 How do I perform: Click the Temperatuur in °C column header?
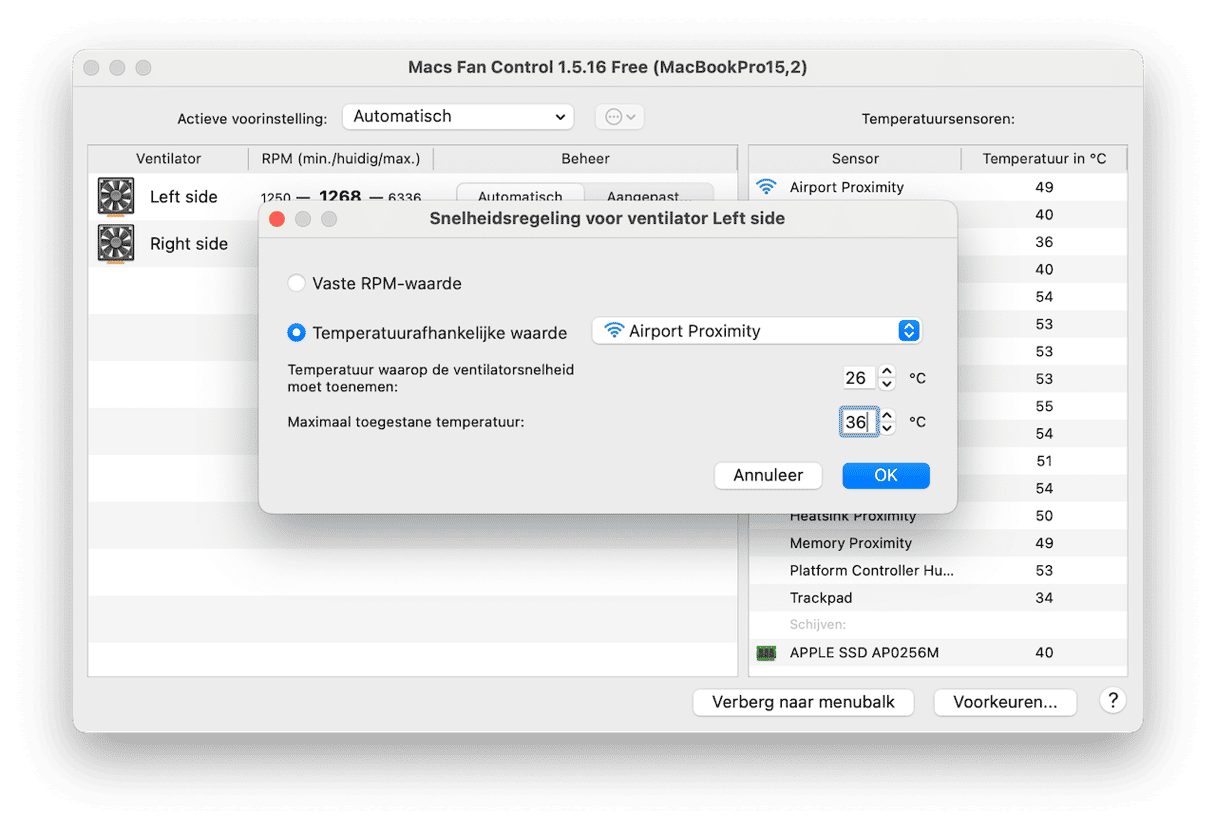coord(1043,159)
